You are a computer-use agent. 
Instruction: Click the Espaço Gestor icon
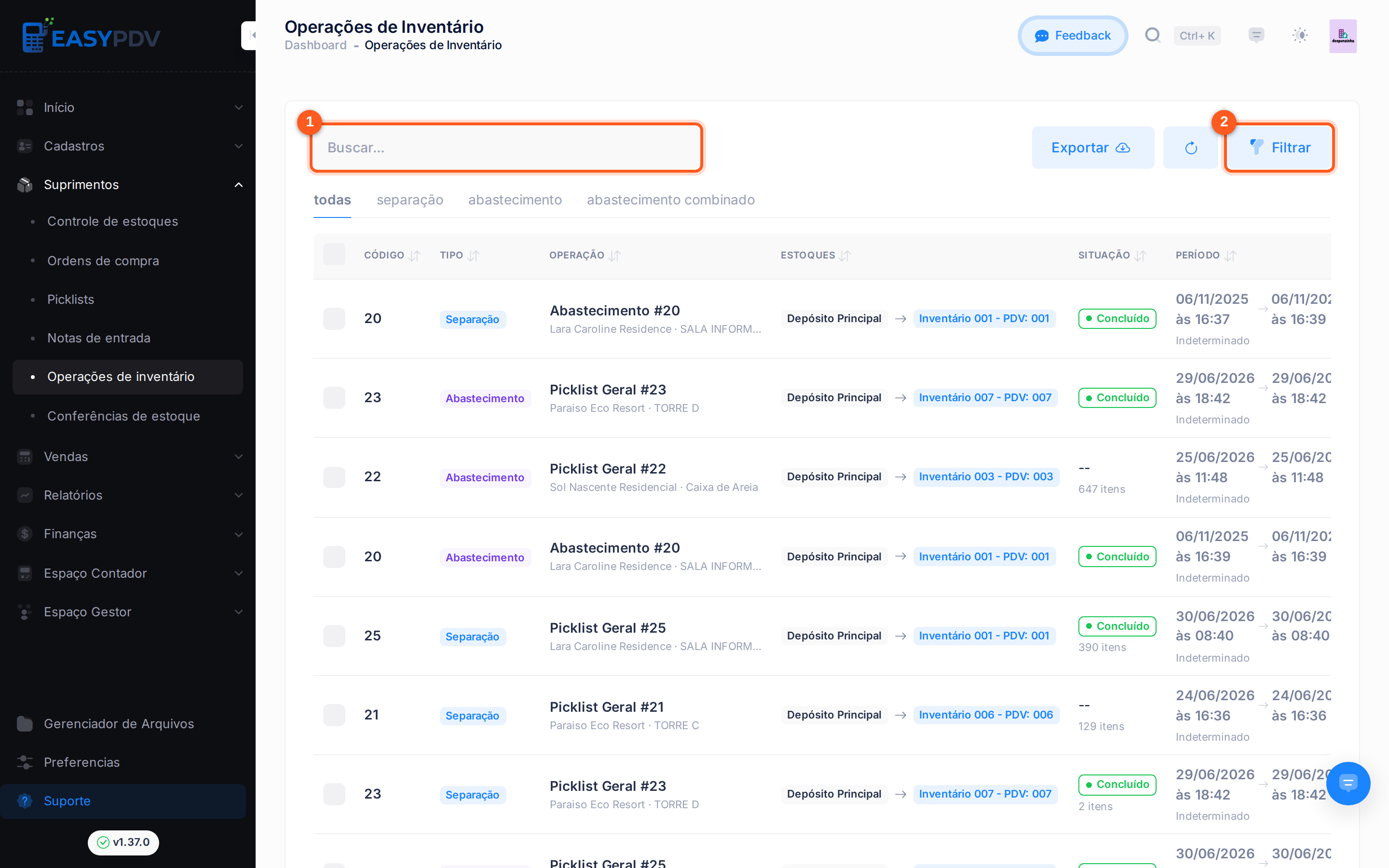(25, 612)
